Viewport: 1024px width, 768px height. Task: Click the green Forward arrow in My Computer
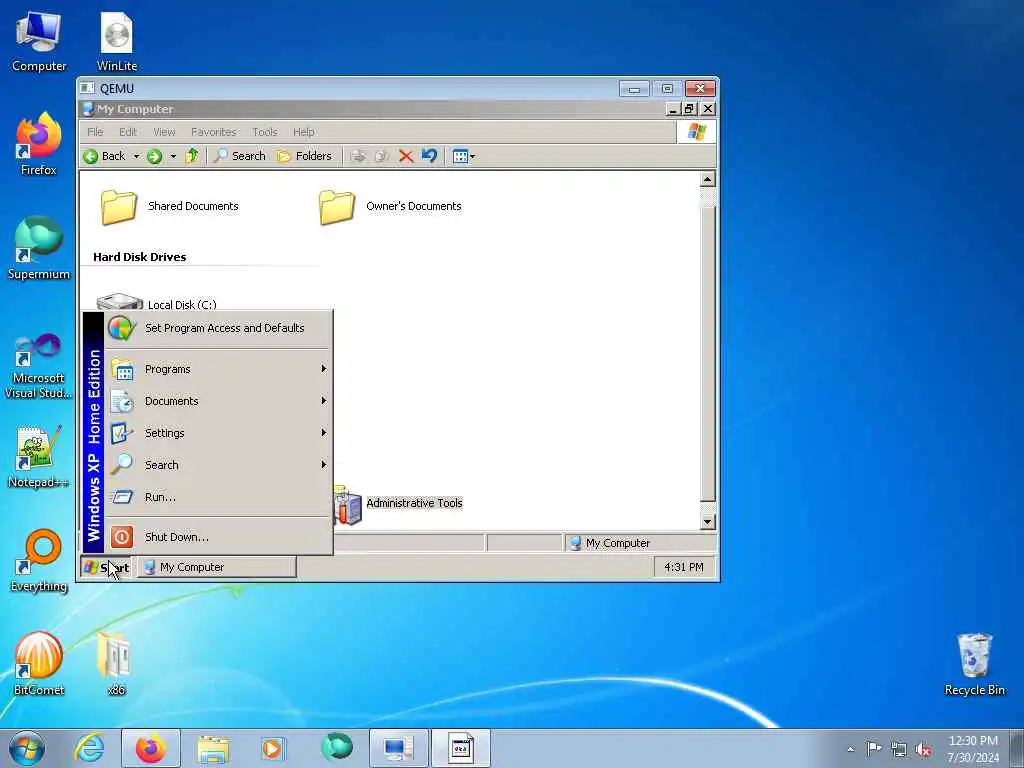click(x=154, y=156)
